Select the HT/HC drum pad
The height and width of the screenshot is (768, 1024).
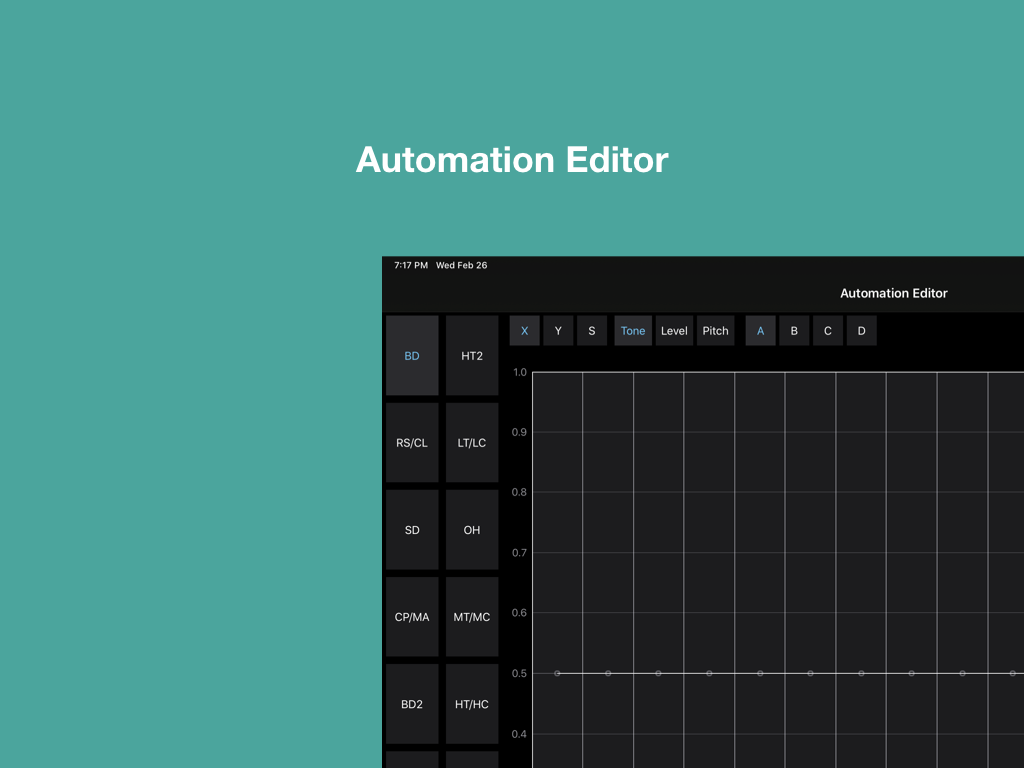472,704
